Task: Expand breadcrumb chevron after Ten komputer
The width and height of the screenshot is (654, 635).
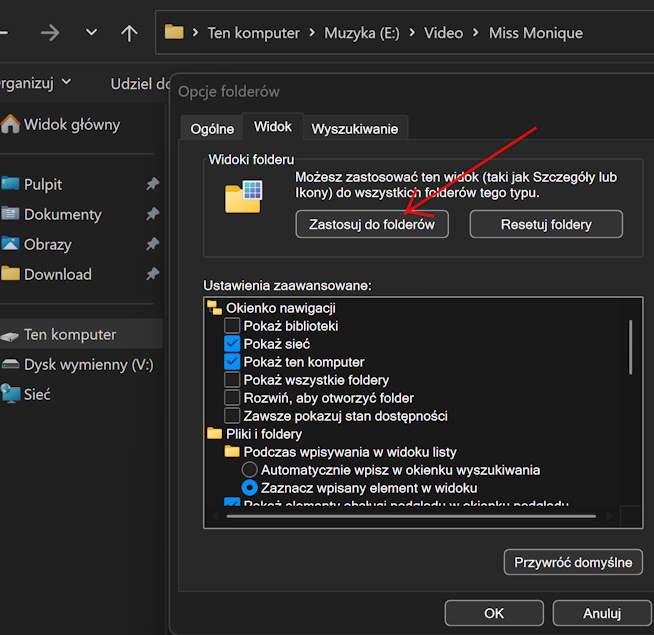Action: [x=312, y=33]
